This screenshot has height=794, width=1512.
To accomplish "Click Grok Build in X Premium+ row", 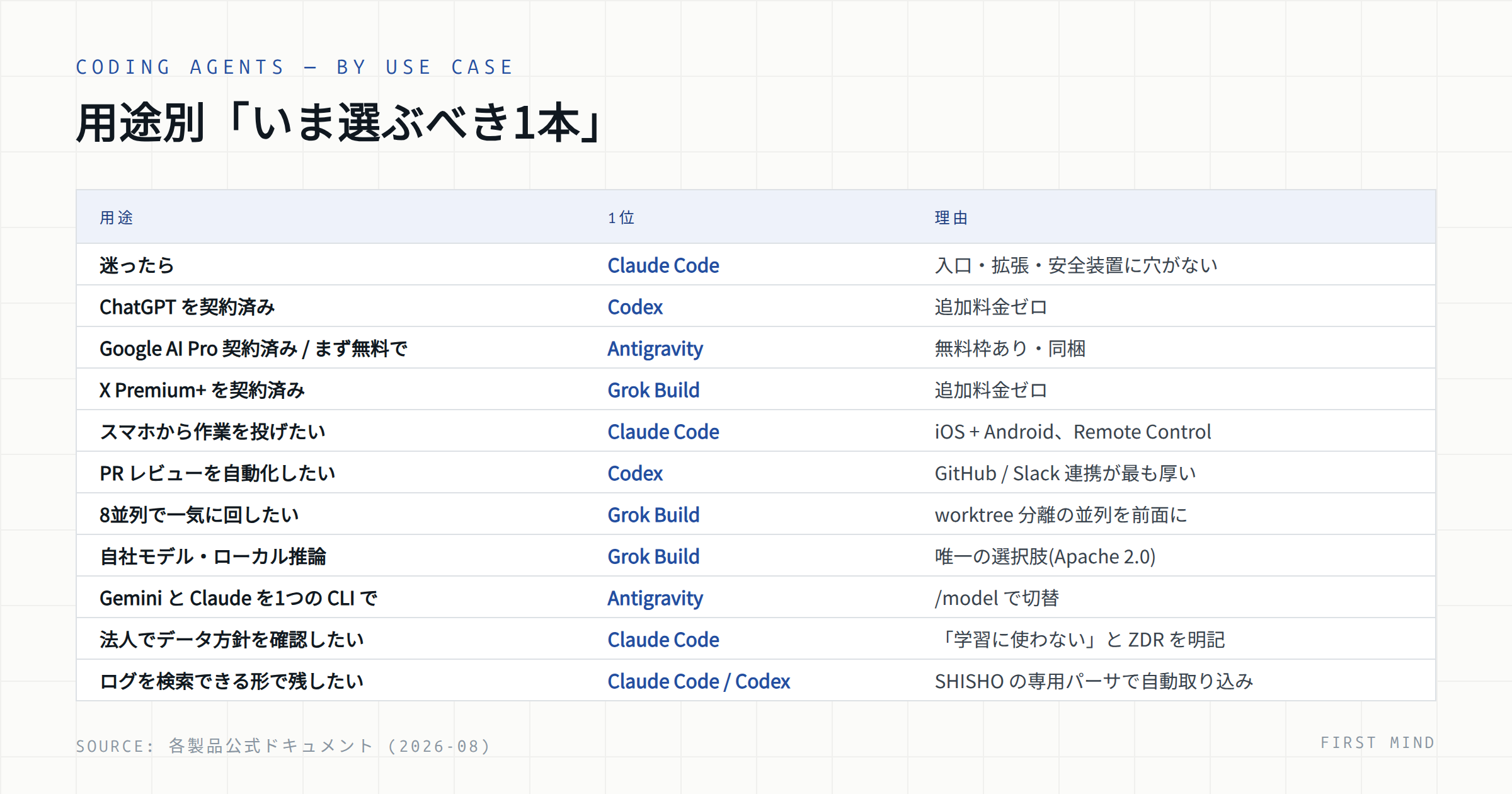I will pos(653,390).
